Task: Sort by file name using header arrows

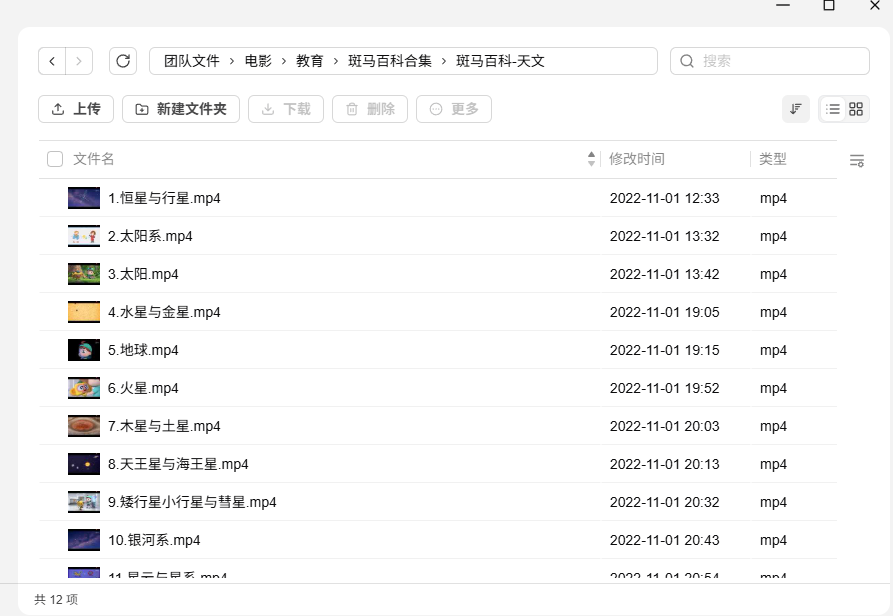Action: pyautogui.click(x=591, y=159)
